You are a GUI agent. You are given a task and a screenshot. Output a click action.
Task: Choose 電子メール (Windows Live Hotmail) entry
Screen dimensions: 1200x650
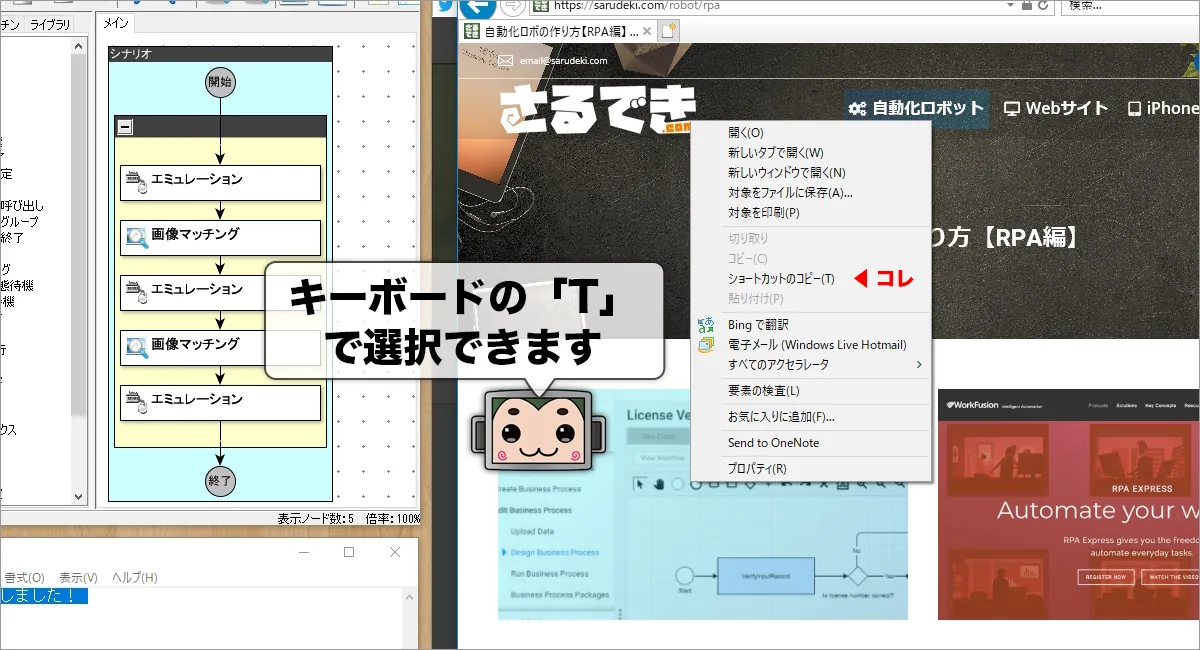click(811, 345)
